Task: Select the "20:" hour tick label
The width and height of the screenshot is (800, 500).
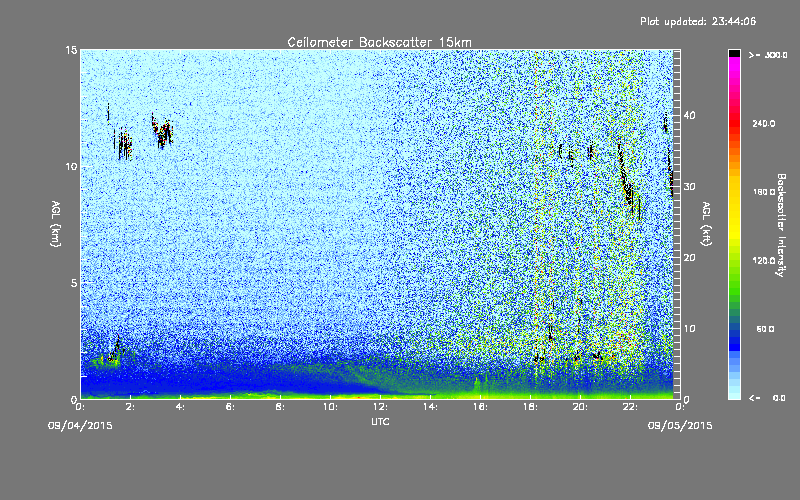Action: point(580,407)
